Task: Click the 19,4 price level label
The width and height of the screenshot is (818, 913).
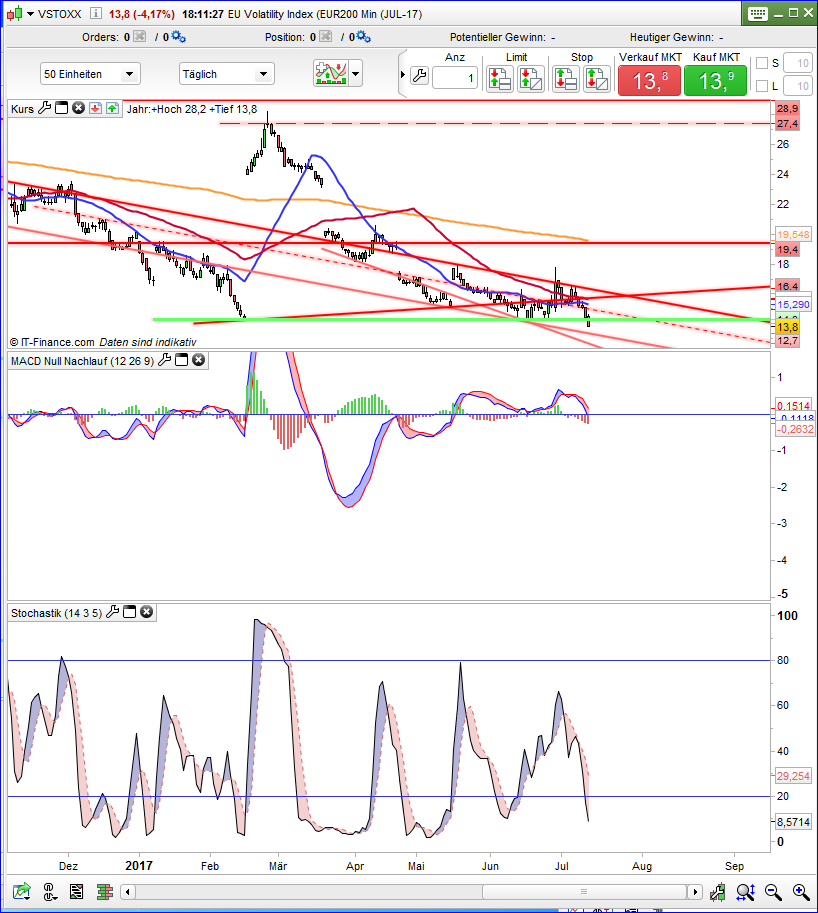Action: click(x=787, y=249)
